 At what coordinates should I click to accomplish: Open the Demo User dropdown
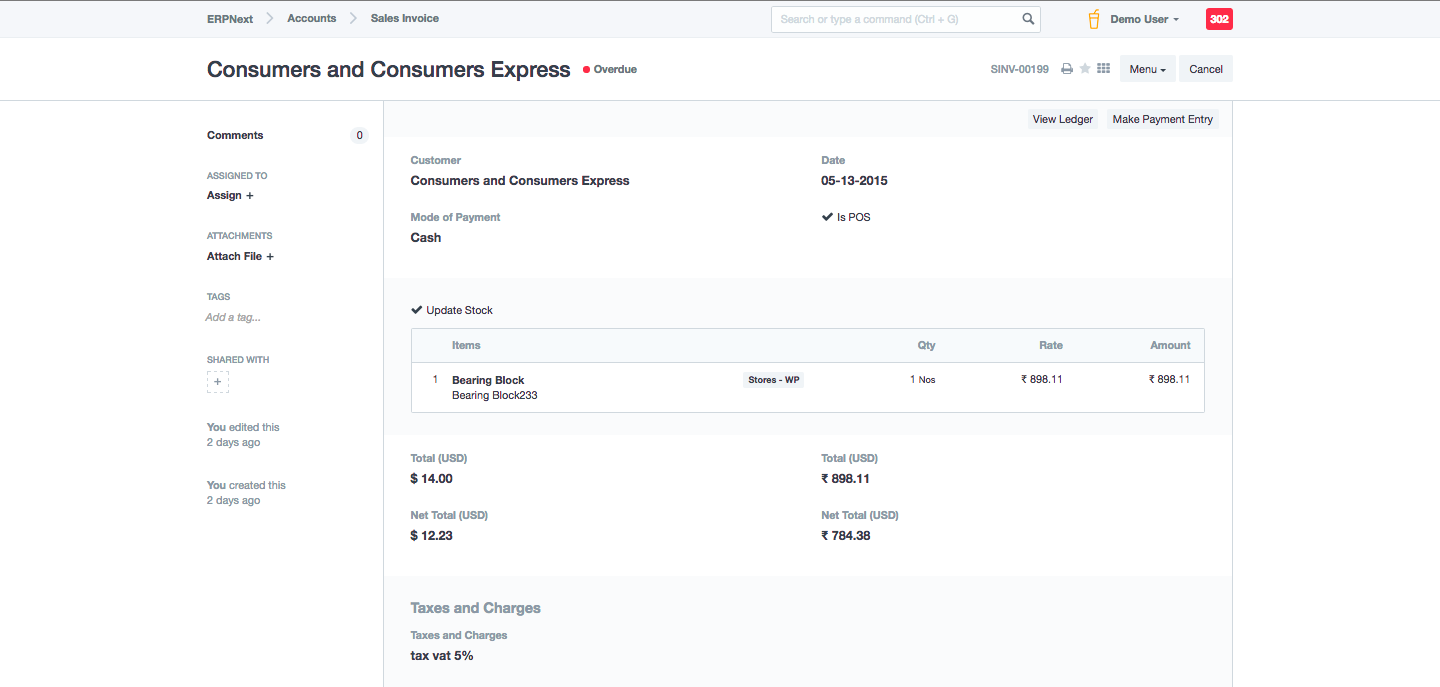coord(1144,19)
